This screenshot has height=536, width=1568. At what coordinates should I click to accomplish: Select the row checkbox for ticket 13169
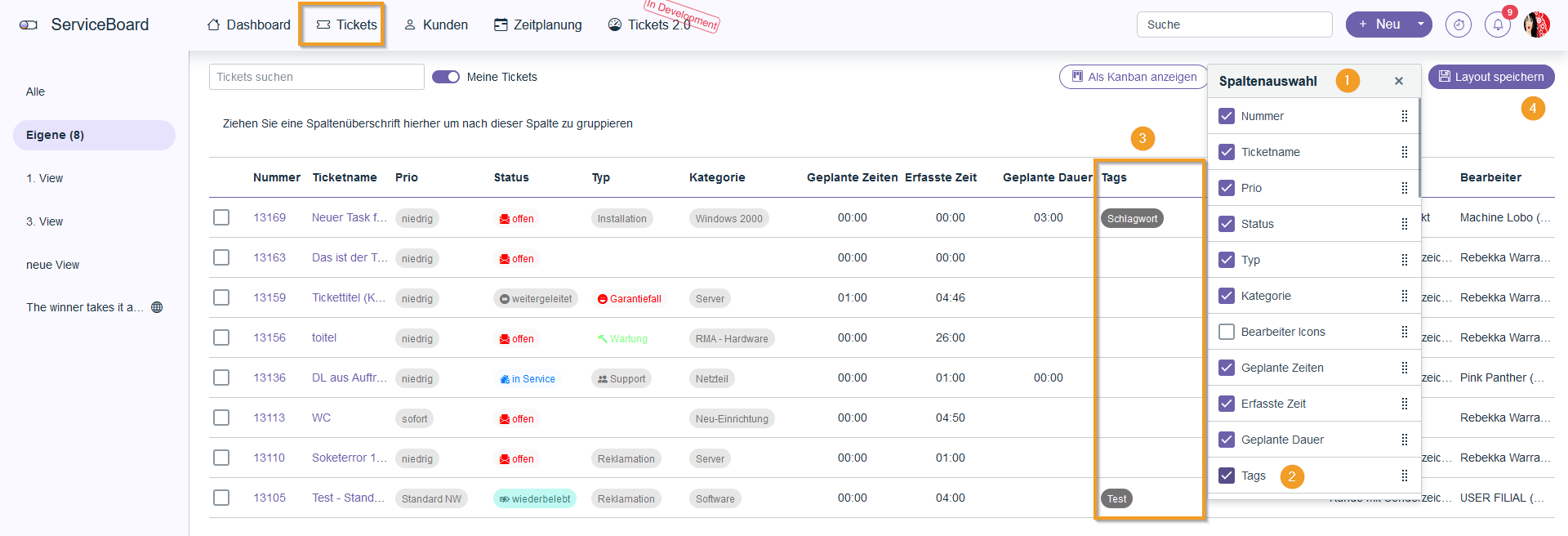click(x=221, y=217)
